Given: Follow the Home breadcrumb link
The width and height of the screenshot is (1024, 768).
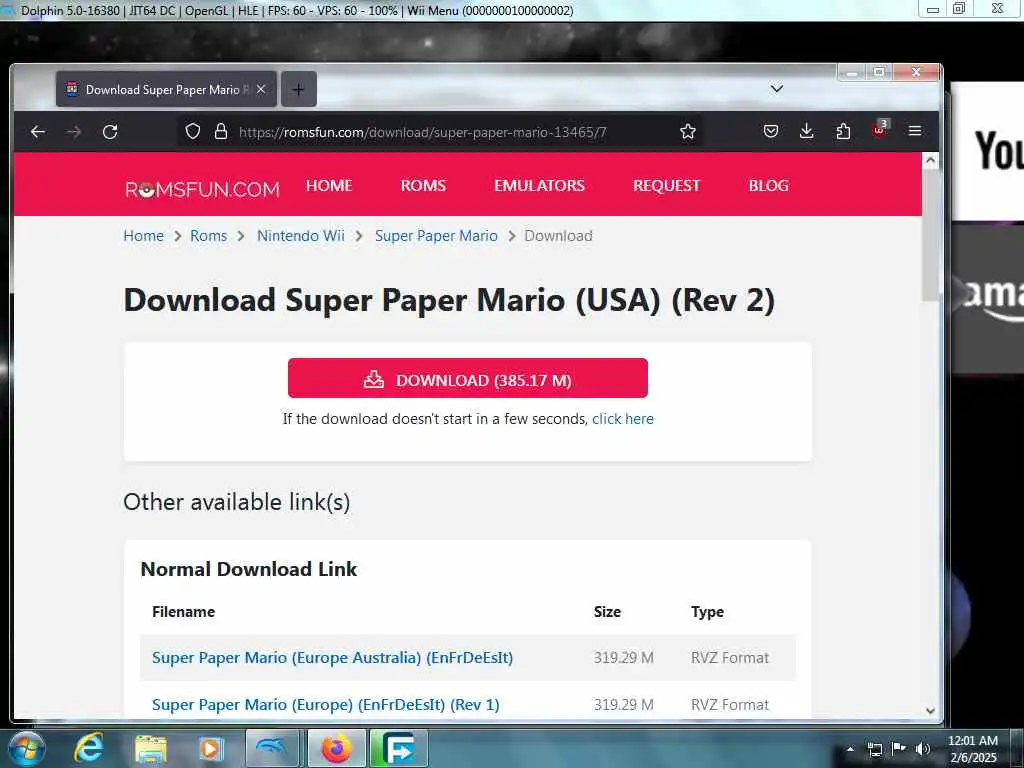Looking at the screenshot, I should pyautogui.click(x=144, y=236).
